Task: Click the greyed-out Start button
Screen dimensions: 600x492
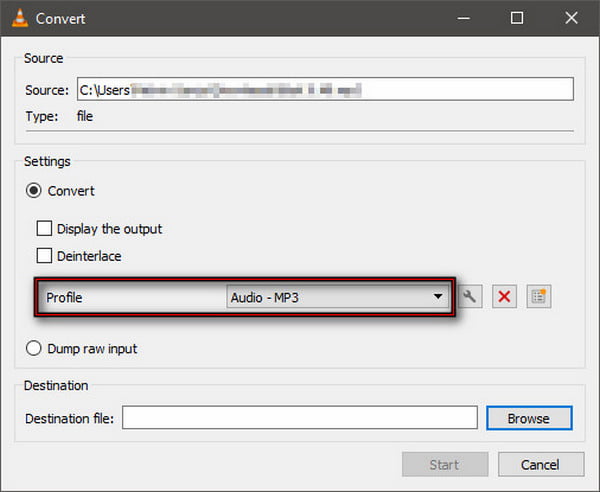Action: point(445,464)
